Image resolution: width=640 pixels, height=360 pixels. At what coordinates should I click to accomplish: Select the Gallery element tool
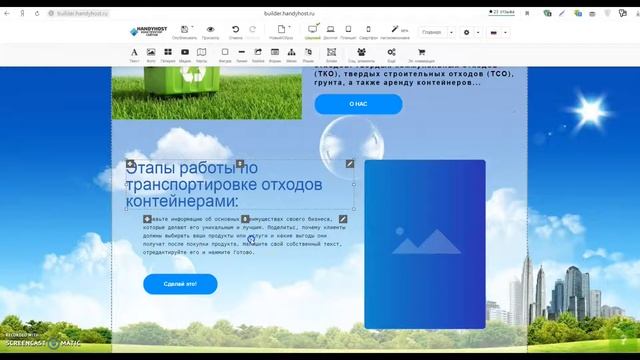(168, 52)
